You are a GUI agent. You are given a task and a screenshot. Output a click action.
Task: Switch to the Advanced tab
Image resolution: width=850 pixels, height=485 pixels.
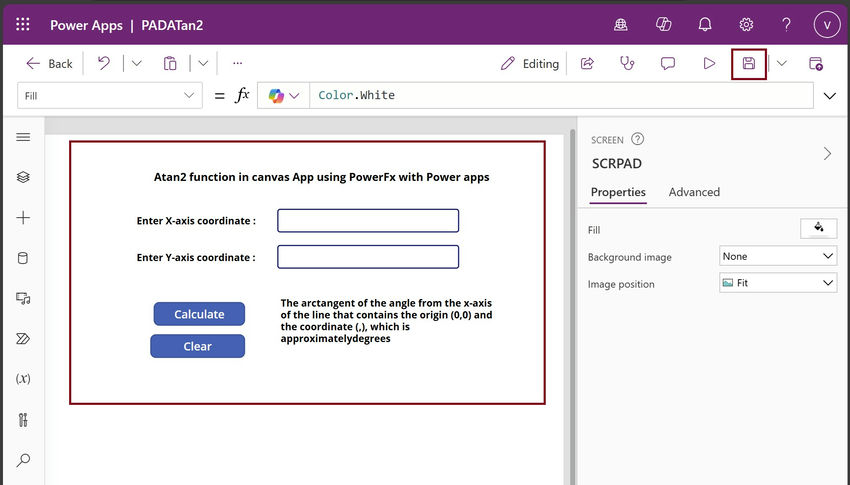(x=694, y=192)
